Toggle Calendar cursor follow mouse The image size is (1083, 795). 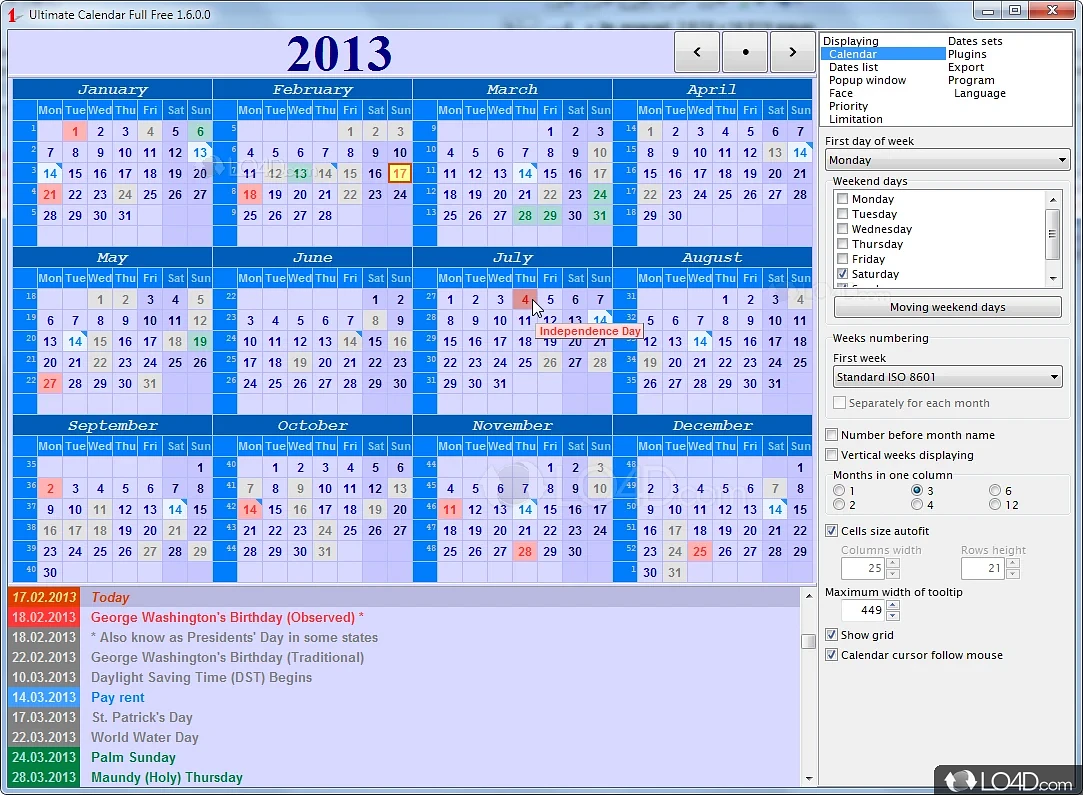tap(832, 655)
